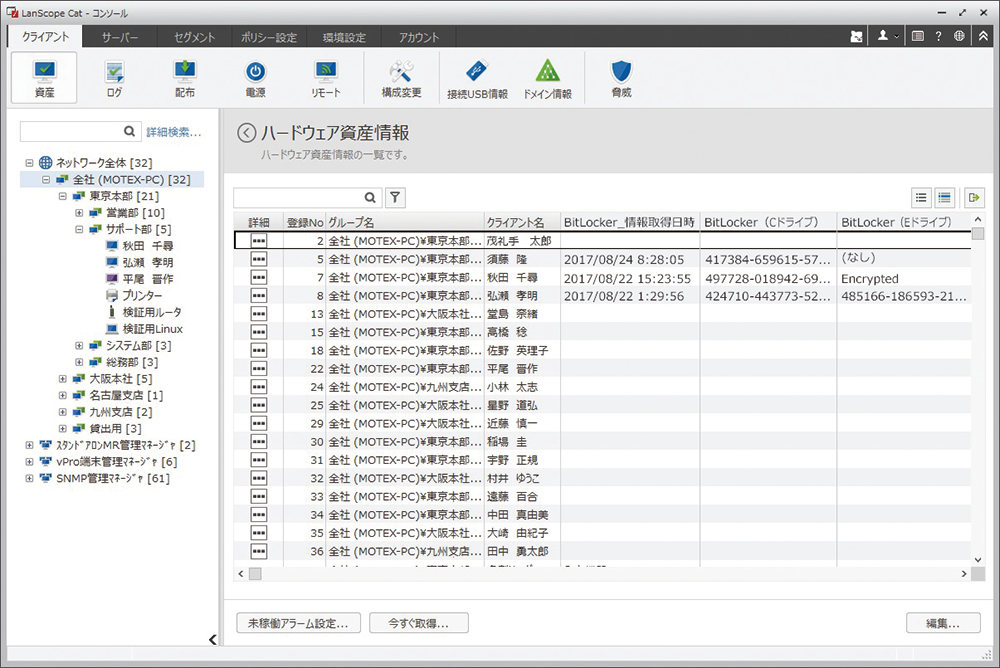
Task: Click the 電源 (power) icon
Action: pyautogui.click(x=255, y=78)
